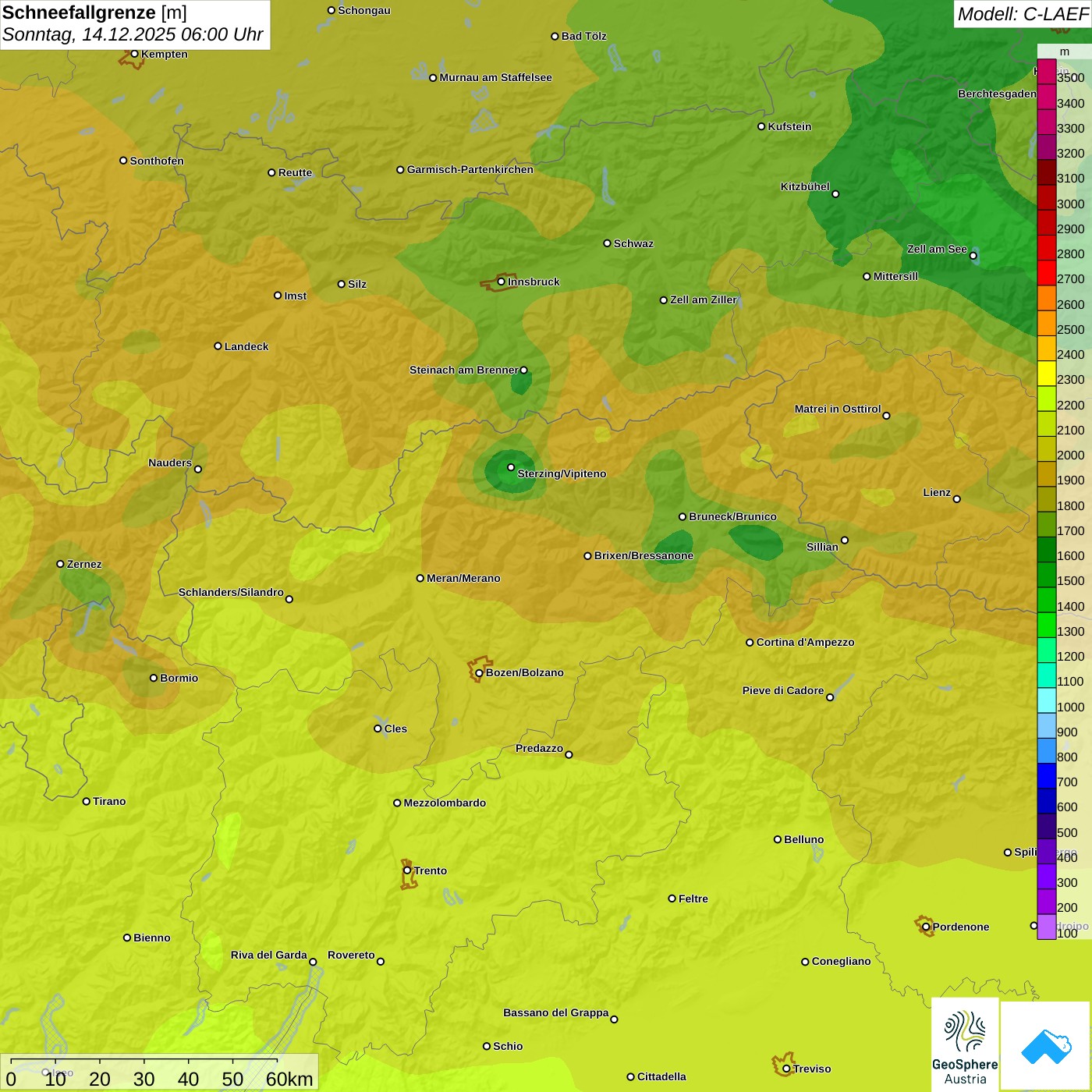Click the Pieve di Cadore label
This screenshot has width=1092, height=1092.
click(783, 690)
